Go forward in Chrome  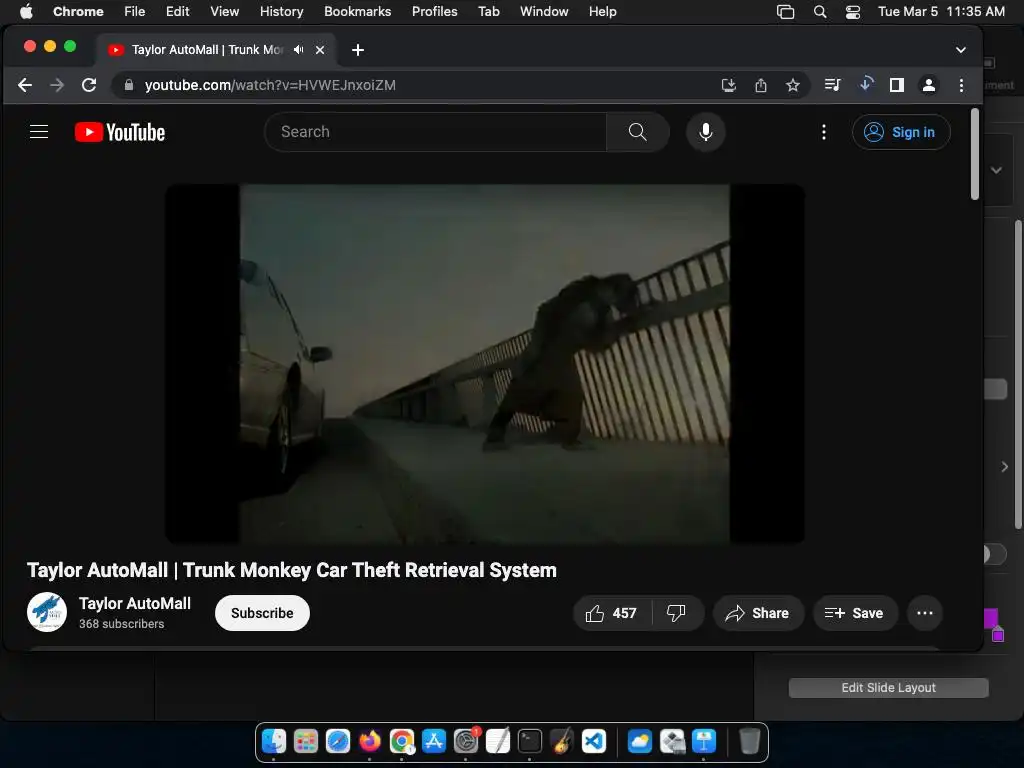tap(57, 85)
